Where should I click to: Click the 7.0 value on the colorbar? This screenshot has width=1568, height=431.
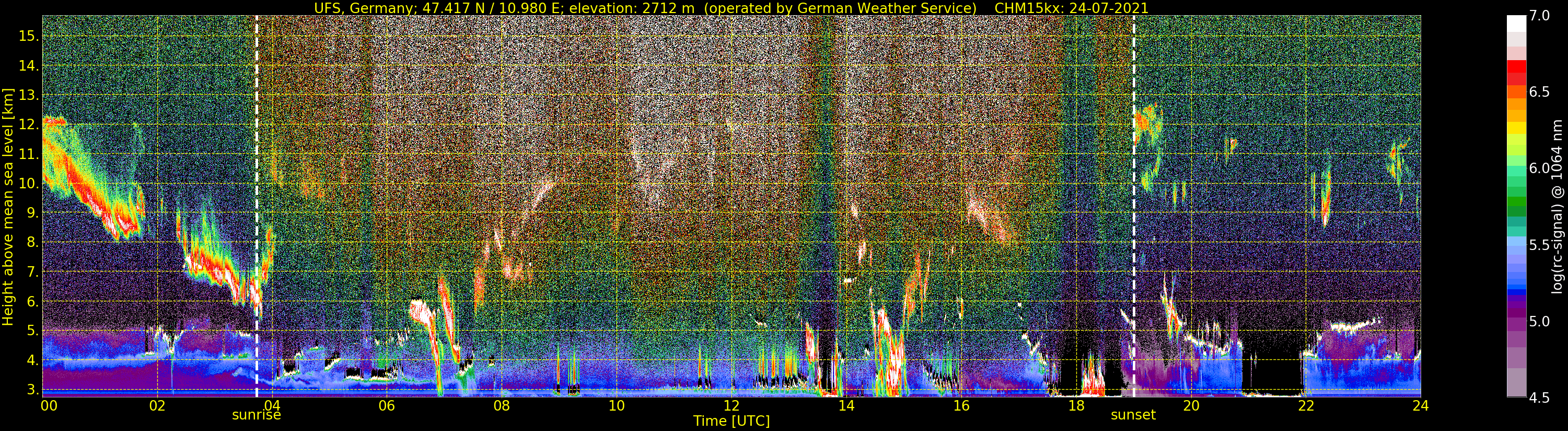[1539, 16]
